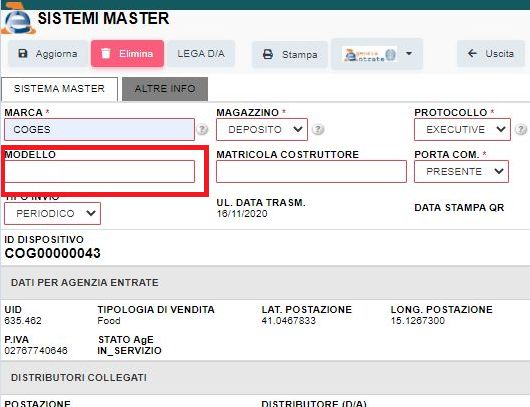
Task: Click the Food tipologia di vendita value
Action: point(109,320)
